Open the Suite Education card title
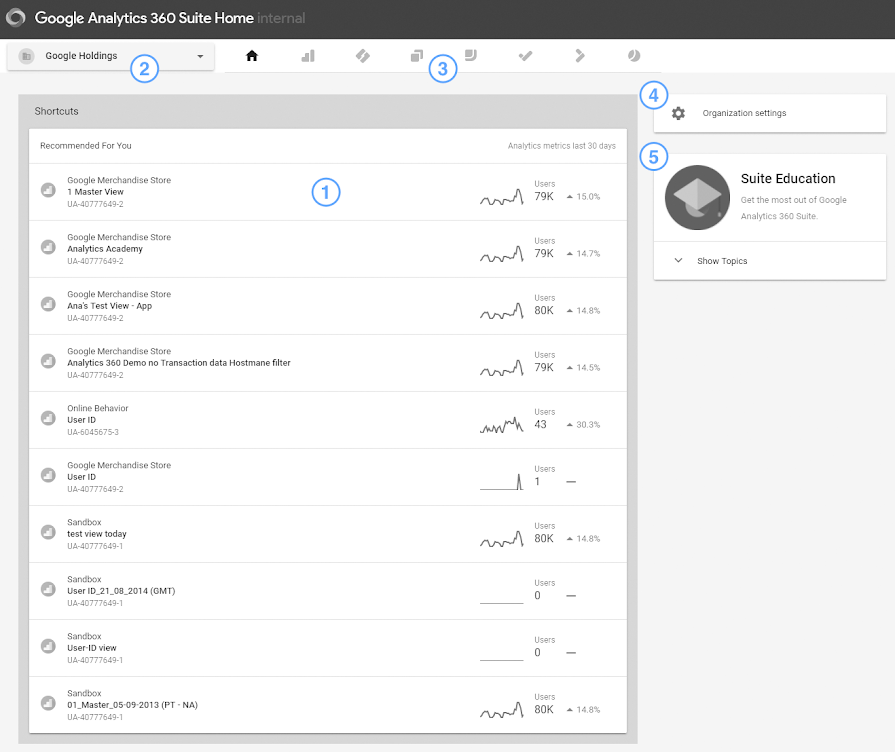 788,179
